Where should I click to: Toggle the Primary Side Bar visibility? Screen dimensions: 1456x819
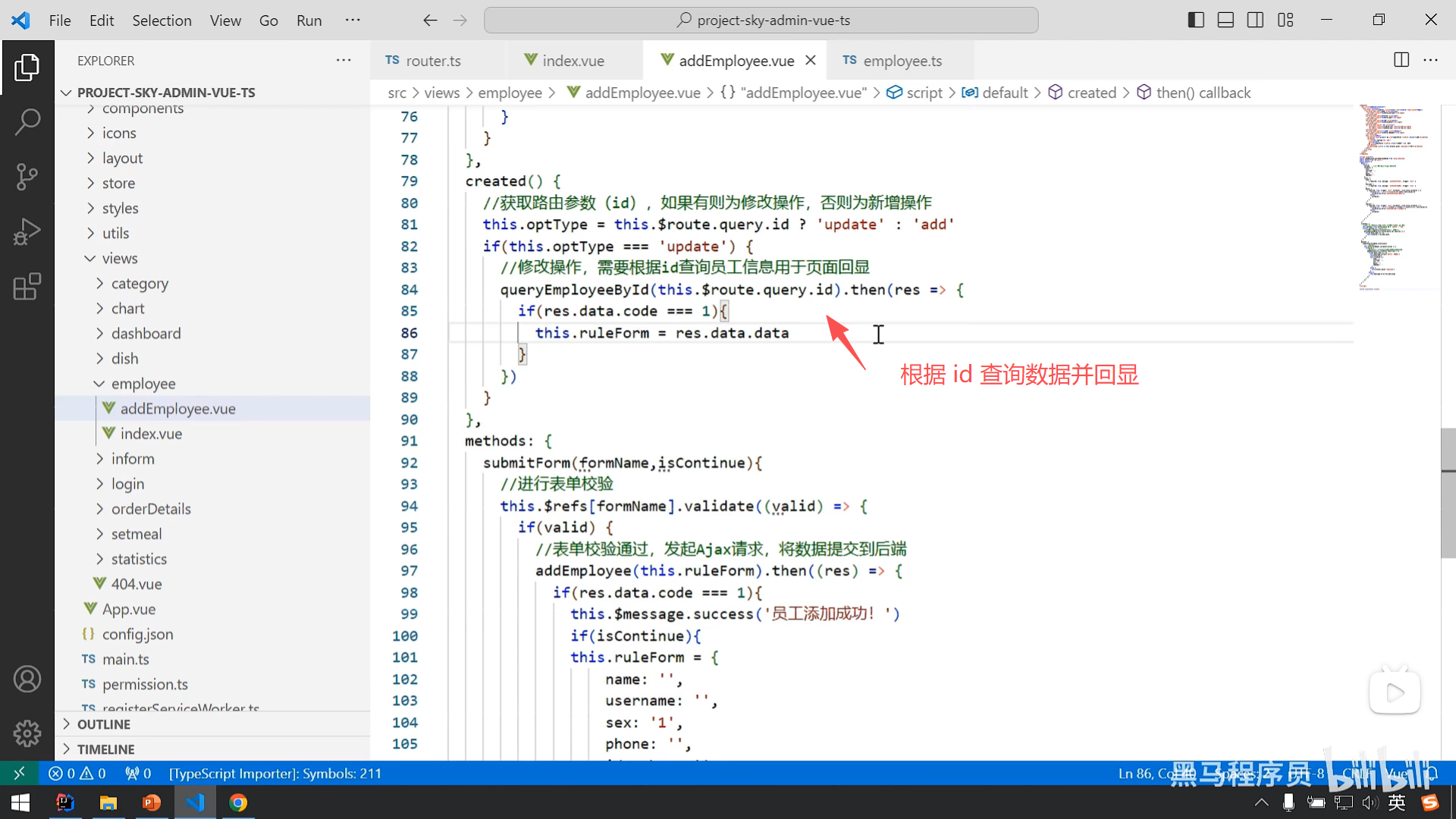[1196, 20]
